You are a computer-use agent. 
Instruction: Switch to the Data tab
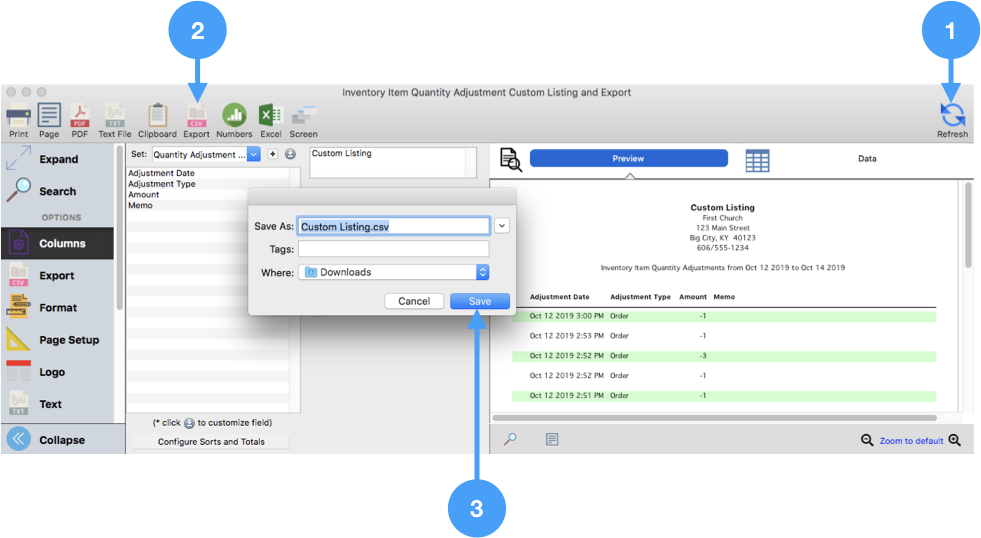866,158
